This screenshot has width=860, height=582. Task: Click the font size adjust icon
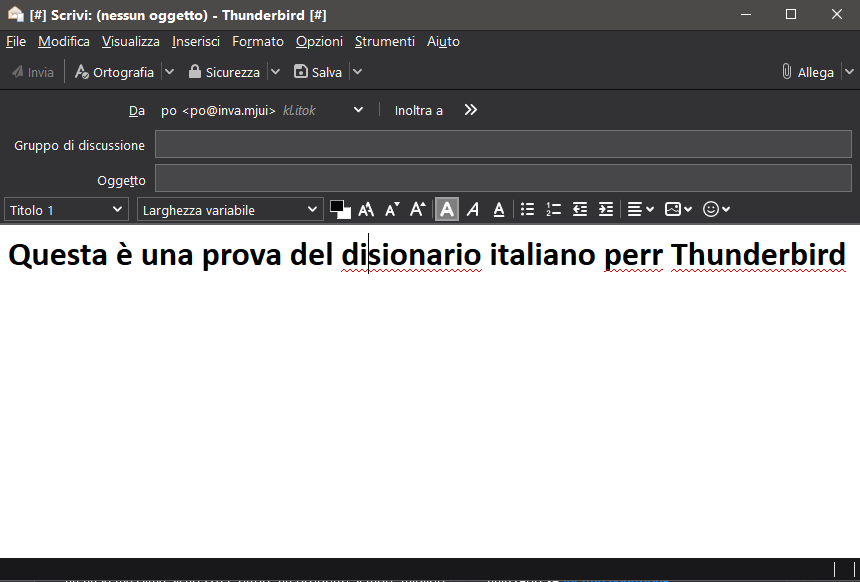[x=366, y=210]
